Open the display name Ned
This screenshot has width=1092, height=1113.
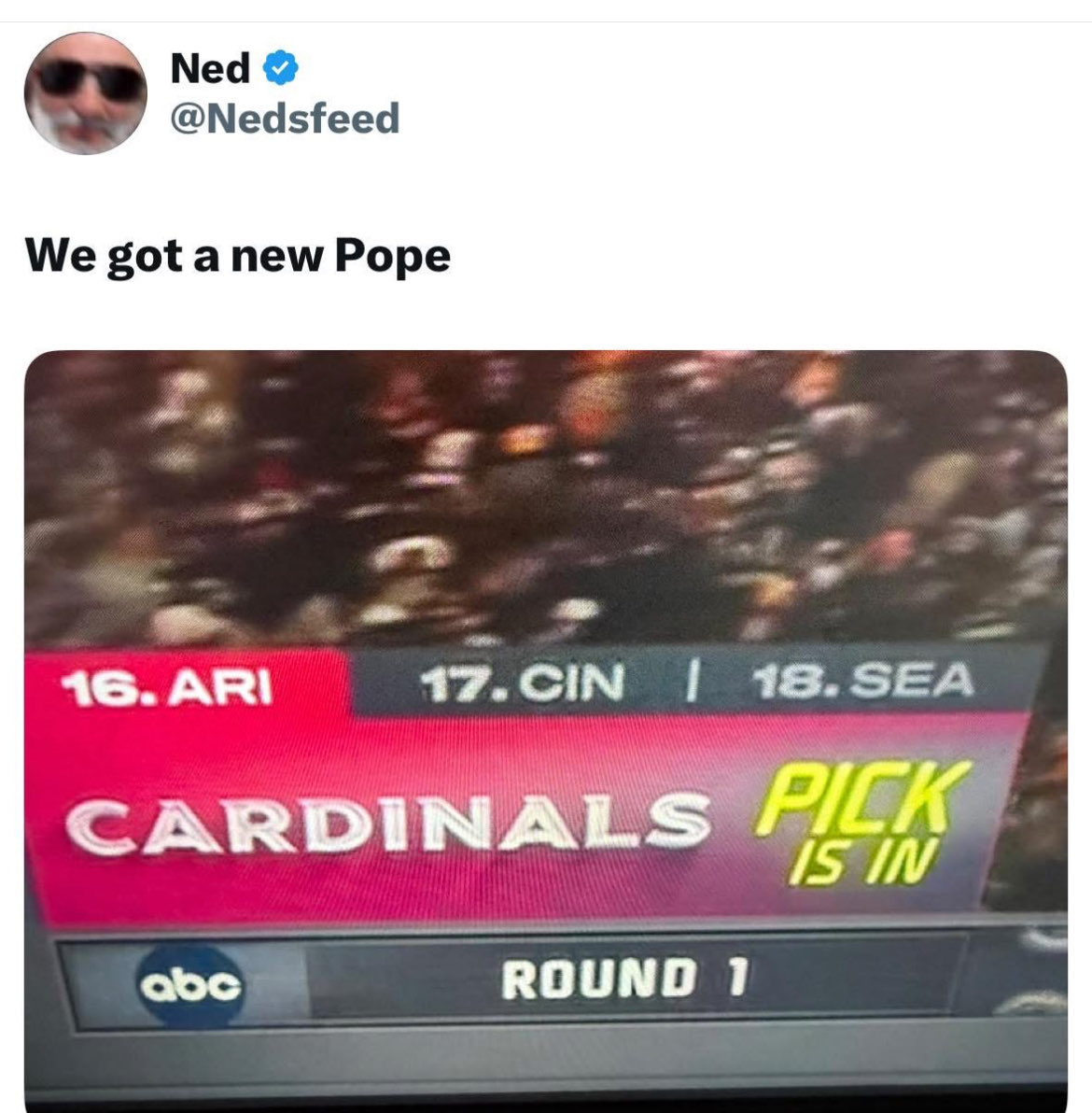(x=210, y=67)
